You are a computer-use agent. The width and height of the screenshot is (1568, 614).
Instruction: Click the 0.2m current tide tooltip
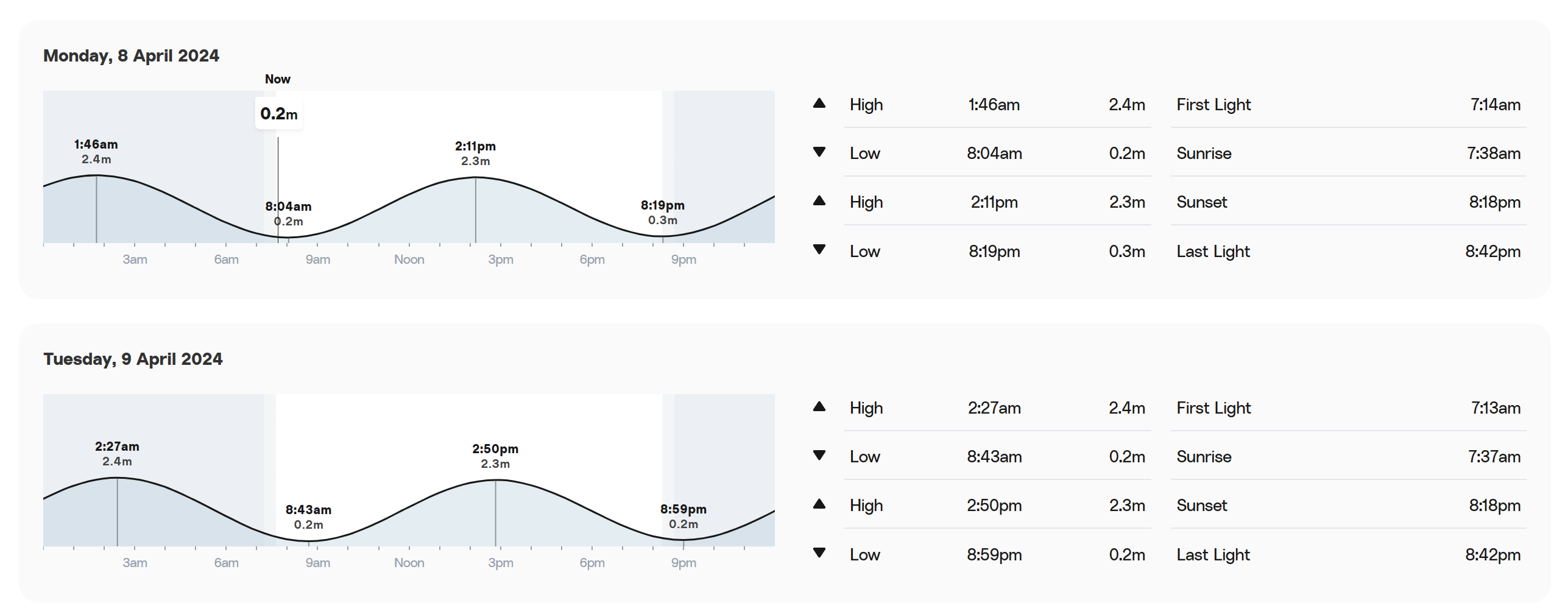tap(279, 114)
